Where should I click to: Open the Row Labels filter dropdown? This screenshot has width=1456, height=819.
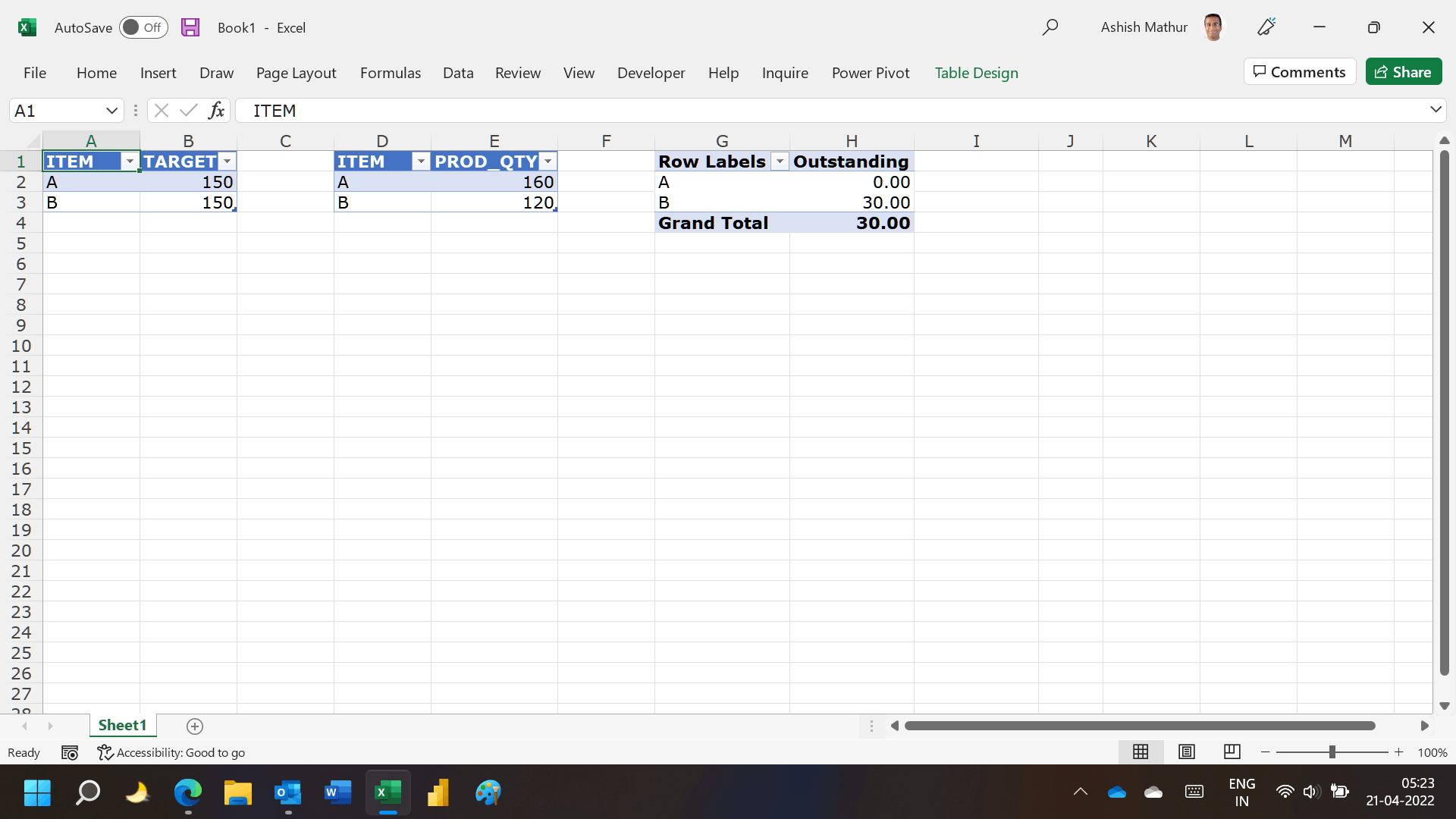[x=779, y=162]
